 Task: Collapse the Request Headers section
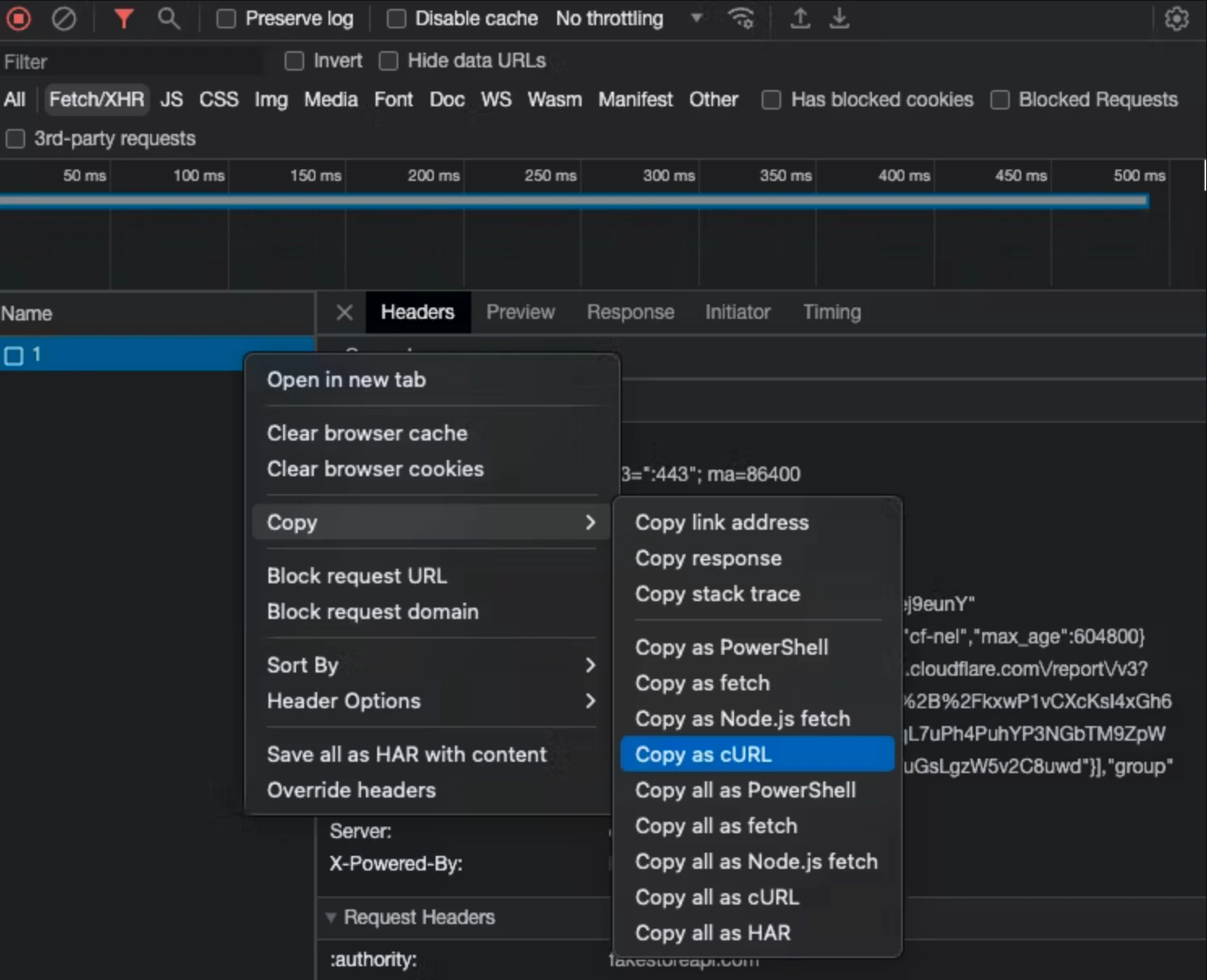click(x=331, y=918)
